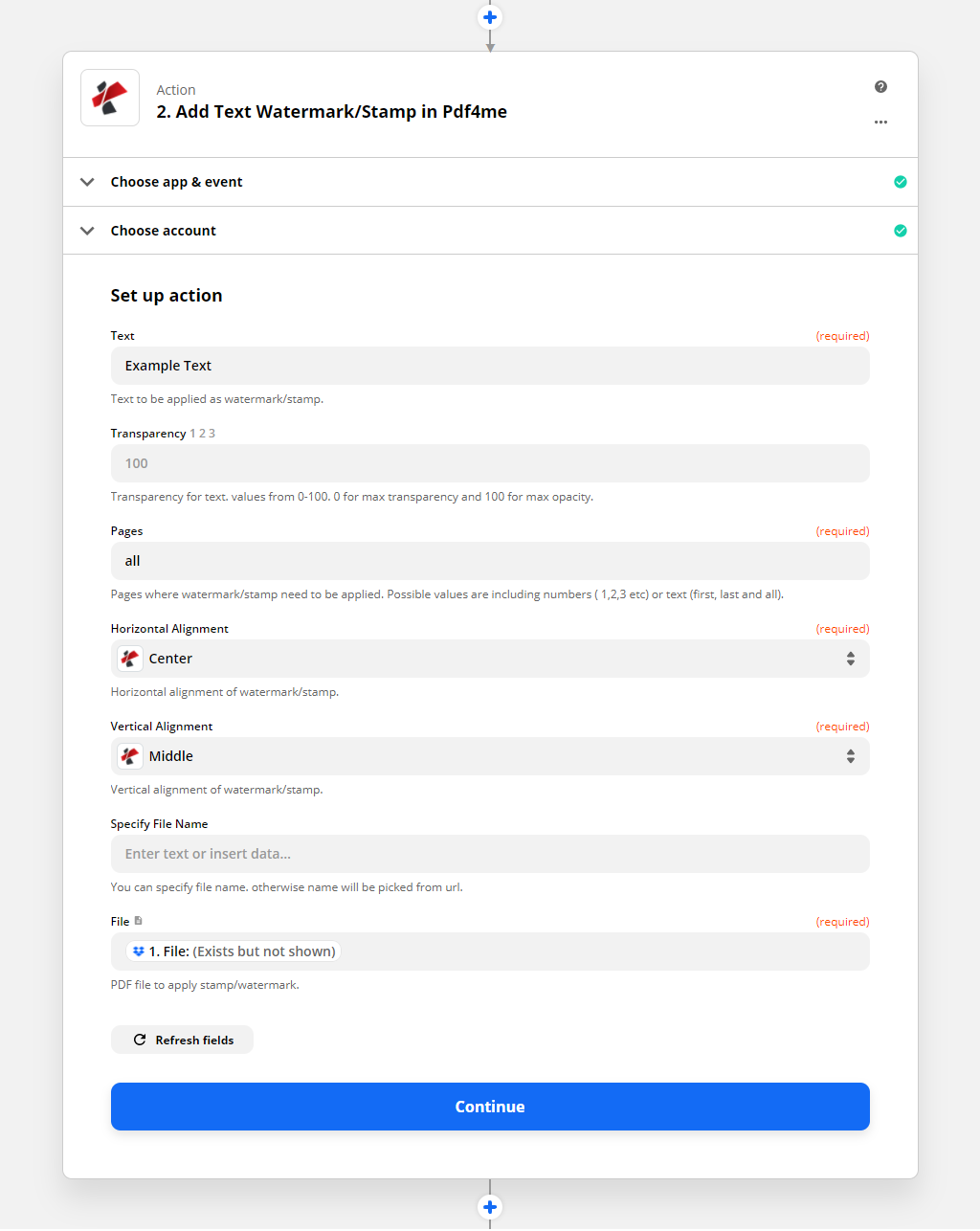
Task: Select the Dropbox File data pill
Action: (234, 951)
